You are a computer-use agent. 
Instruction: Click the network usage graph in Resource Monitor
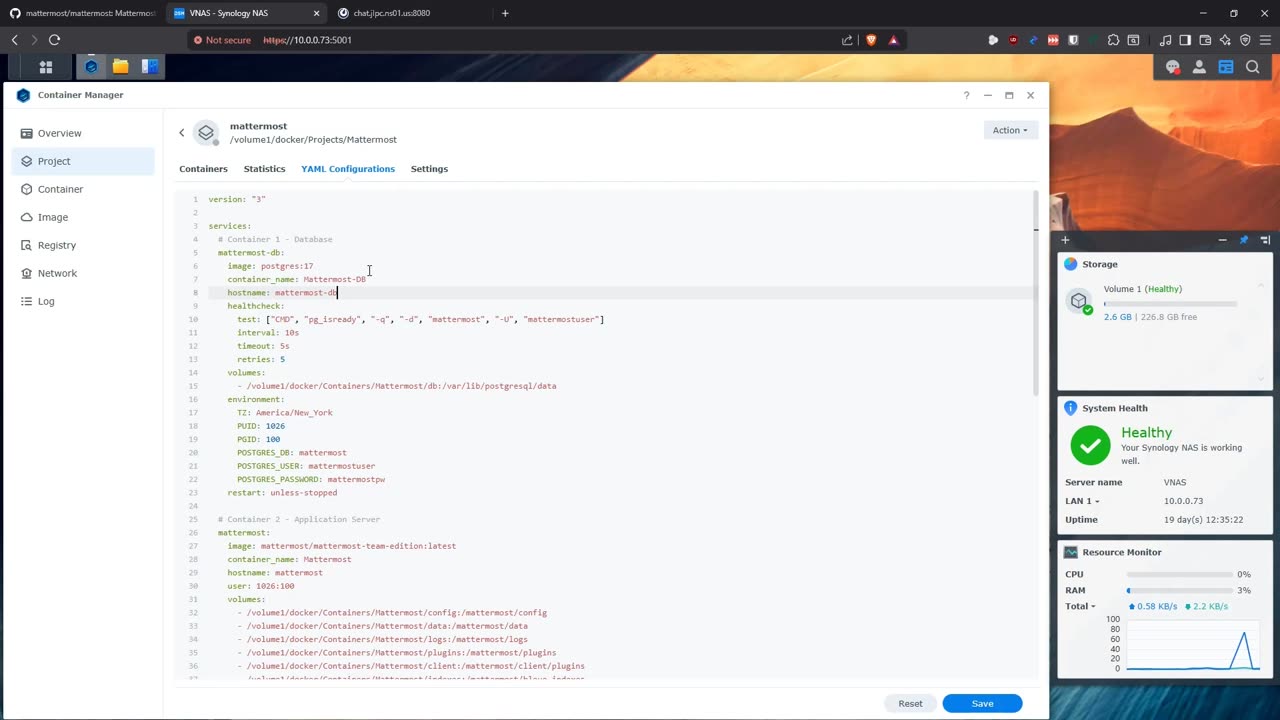(x=1194, y=646)
